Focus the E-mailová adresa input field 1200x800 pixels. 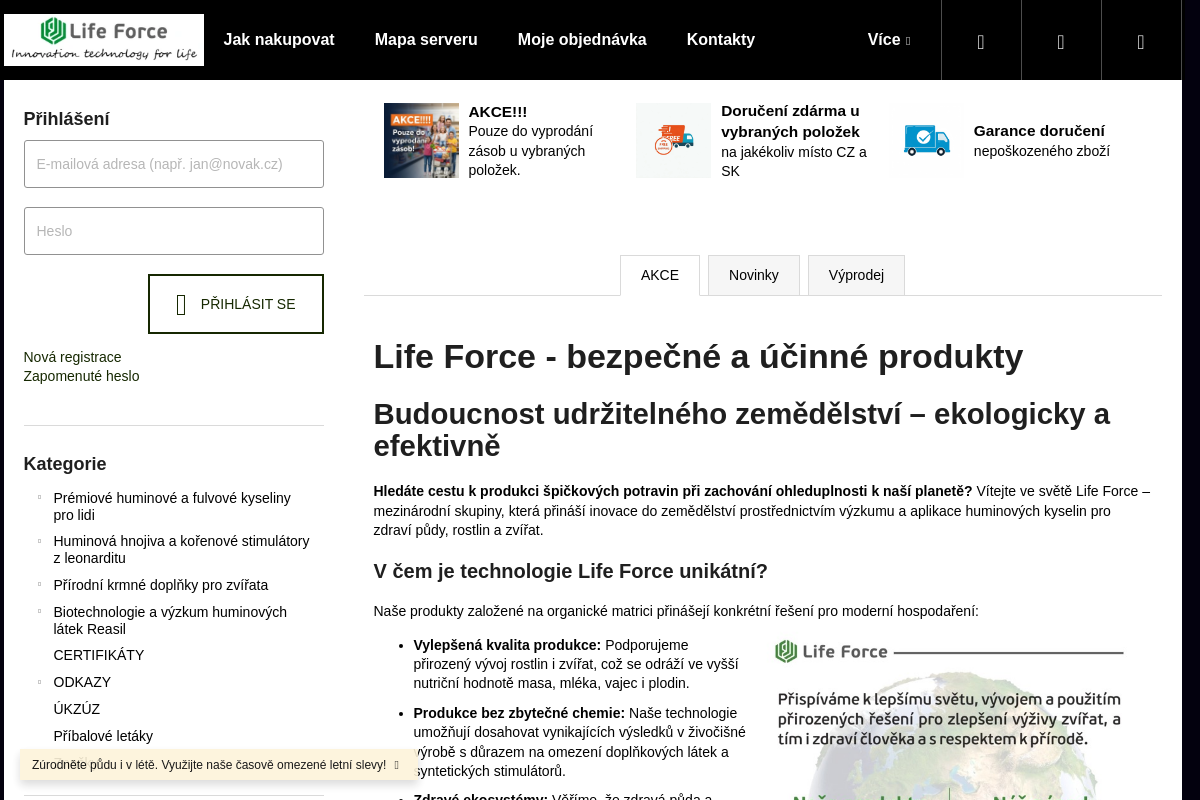[x=174, y=164]
